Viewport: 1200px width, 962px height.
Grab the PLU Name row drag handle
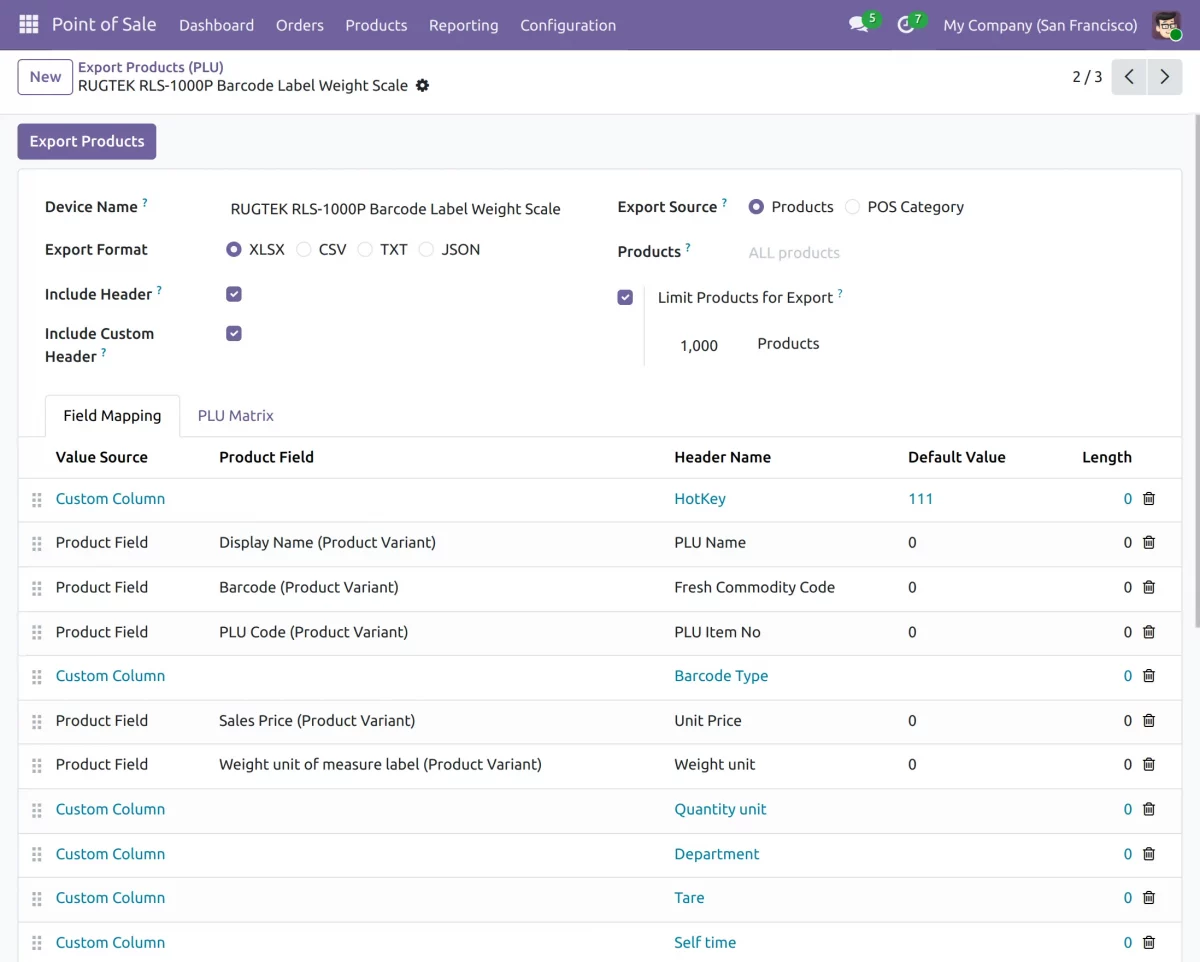click(x=37, y=544)
